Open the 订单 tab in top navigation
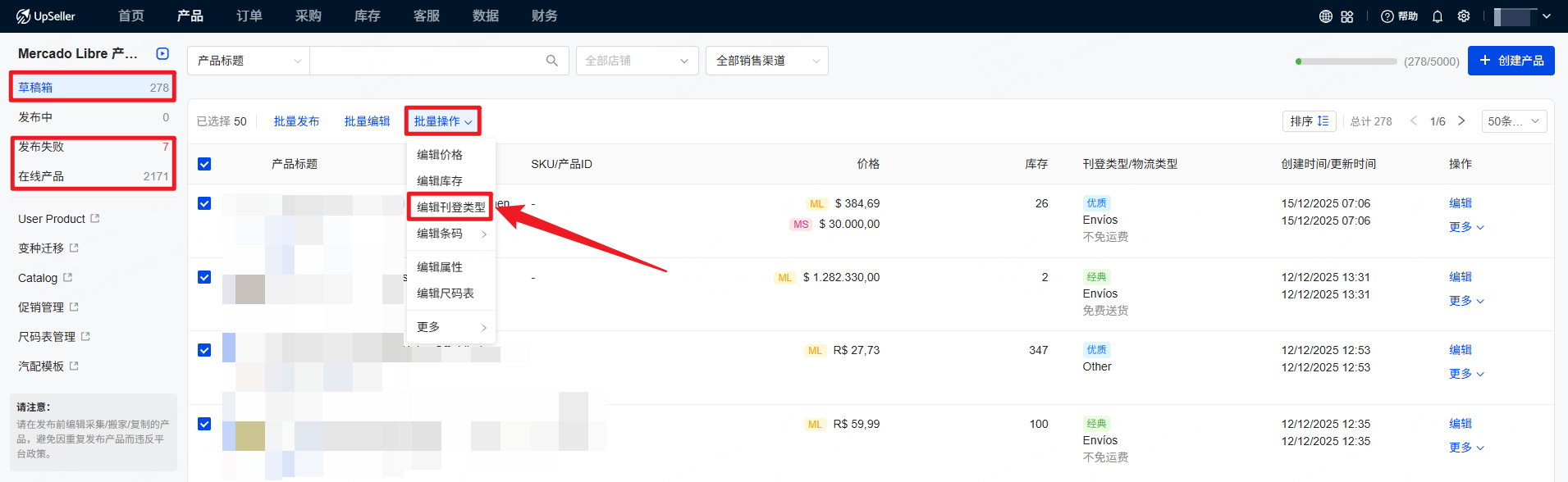Image resolution: width=1568 pixels, height=482 pixels. coord(249,16)
